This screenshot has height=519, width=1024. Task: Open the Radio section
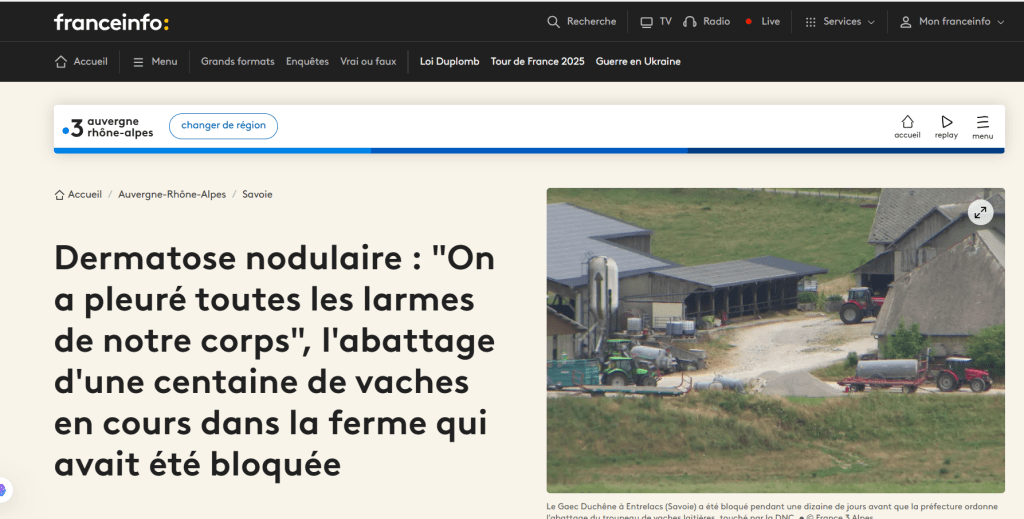coord(706,22)
